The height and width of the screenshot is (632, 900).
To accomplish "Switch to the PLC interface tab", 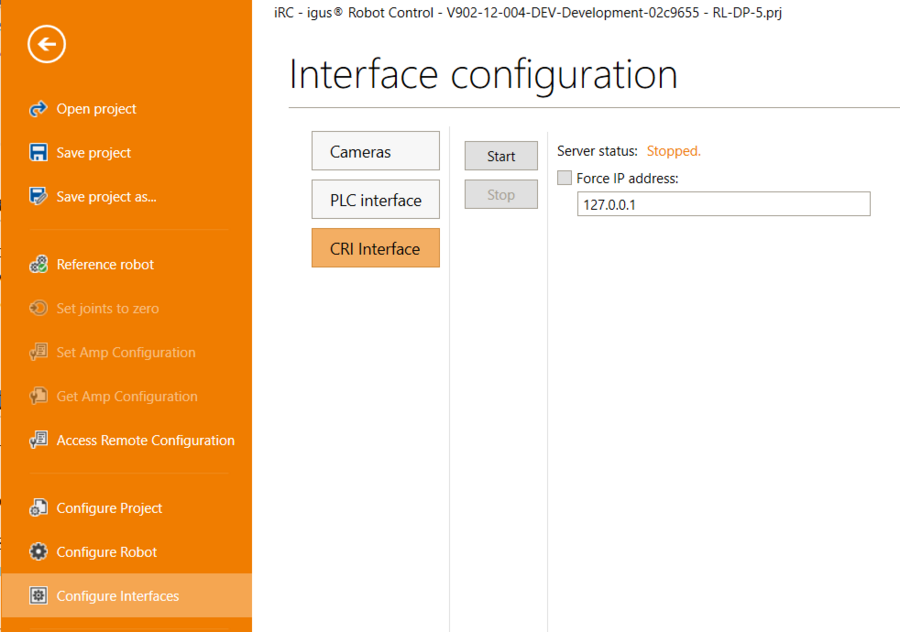I will [x=375, y=199].
